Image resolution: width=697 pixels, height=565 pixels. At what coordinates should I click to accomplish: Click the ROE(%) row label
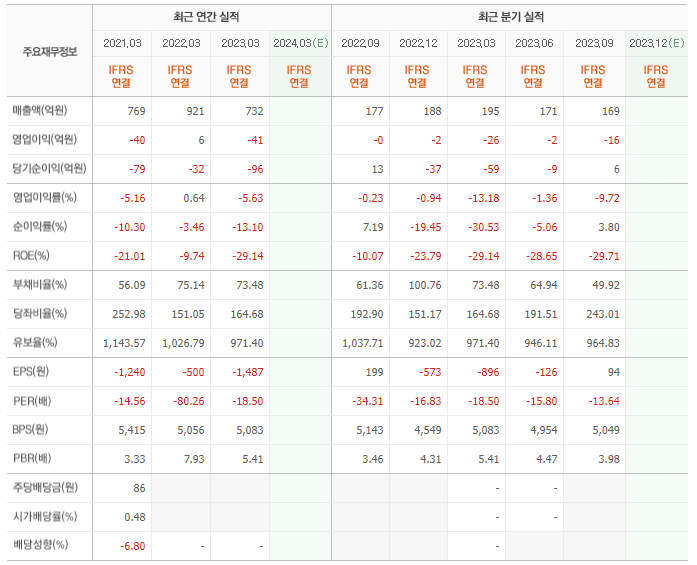click(x=31, y=256)
